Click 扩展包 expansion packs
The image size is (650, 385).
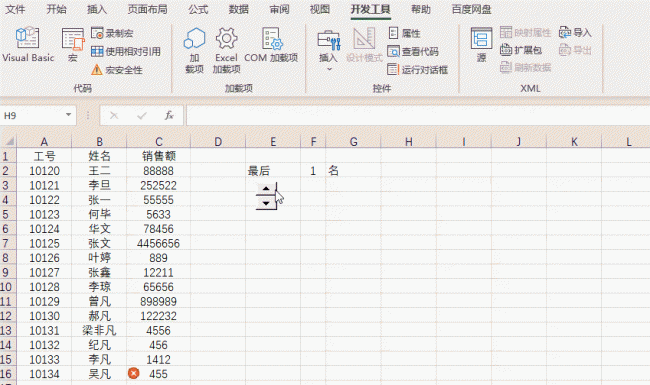click(521, 50)
